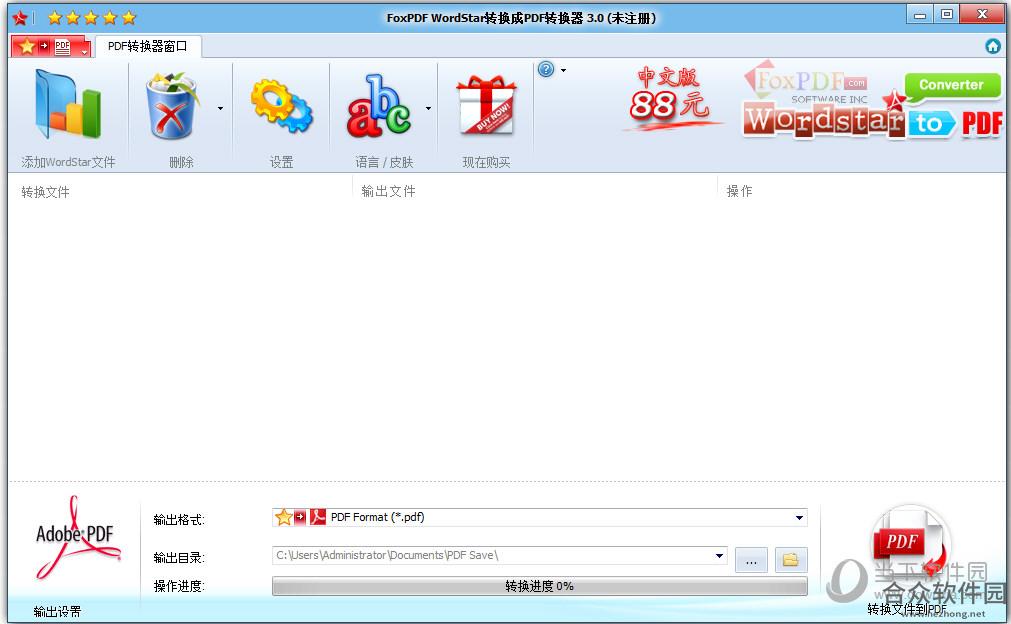This screenshot has height=624, width=1011.
Task: Click the green Converter badge
Action: click(952, 85)
